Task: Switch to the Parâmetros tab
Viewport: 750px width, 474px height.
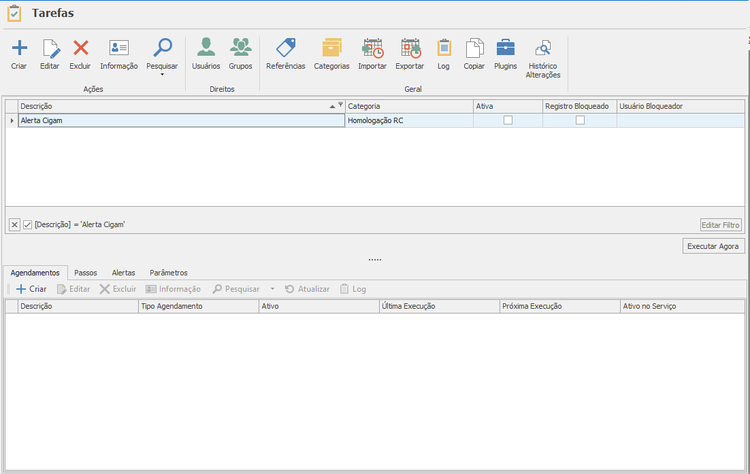Action: (168, 273)
